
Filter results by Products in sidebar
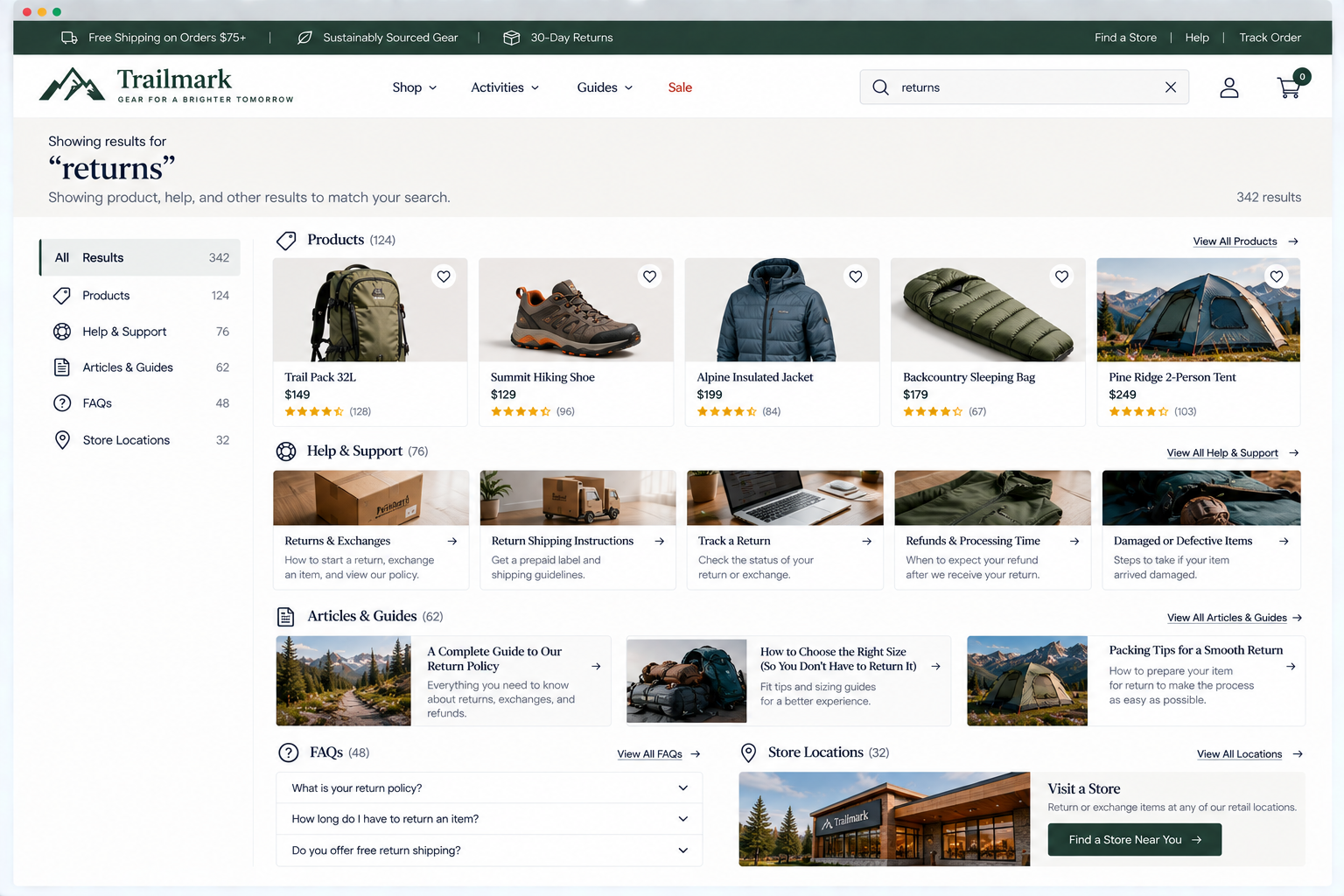point(140,296)
